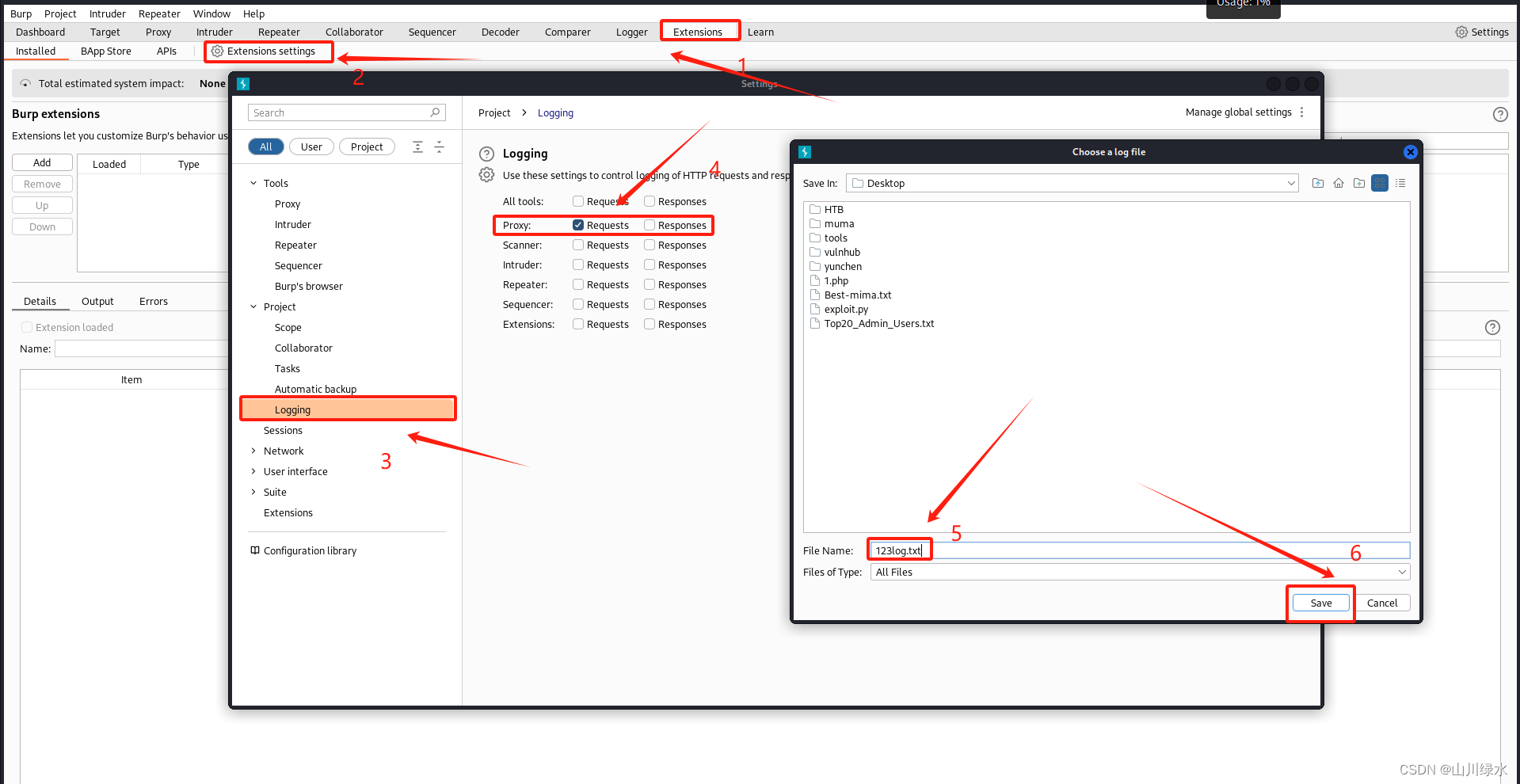The height and width of the screenshot is (784, 1520).
Task: Click Save in log file dialog
Action: (x=1320, y=603)
